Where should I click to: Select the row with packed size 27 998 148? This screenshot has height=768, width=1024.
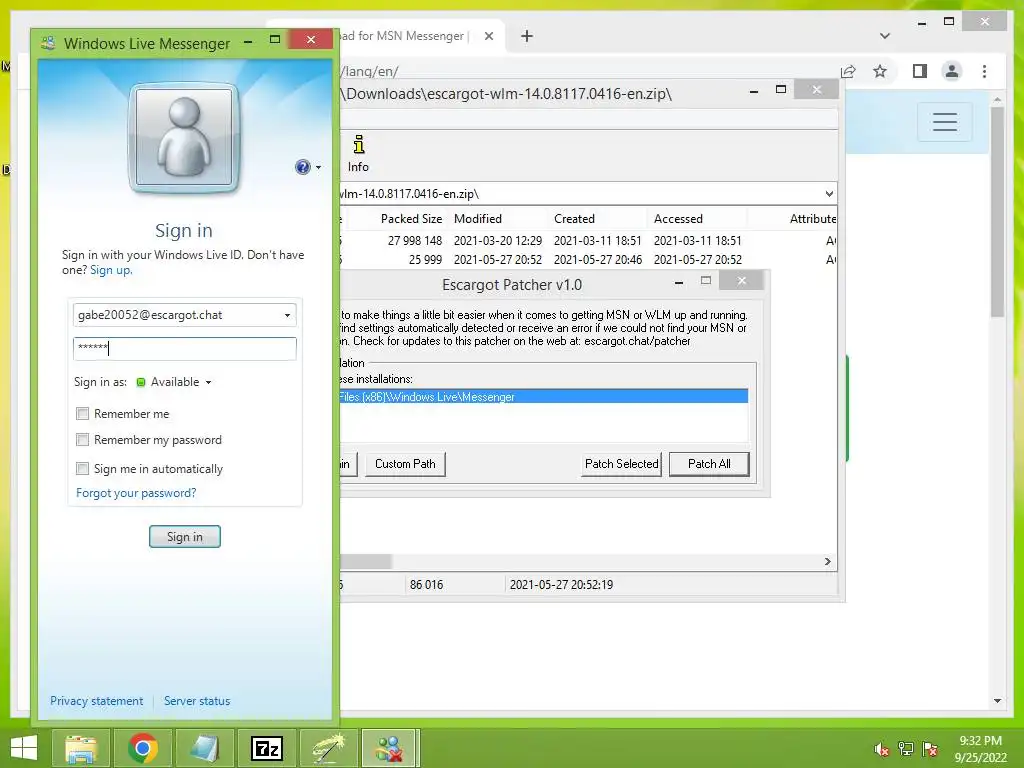click(588, 241)
